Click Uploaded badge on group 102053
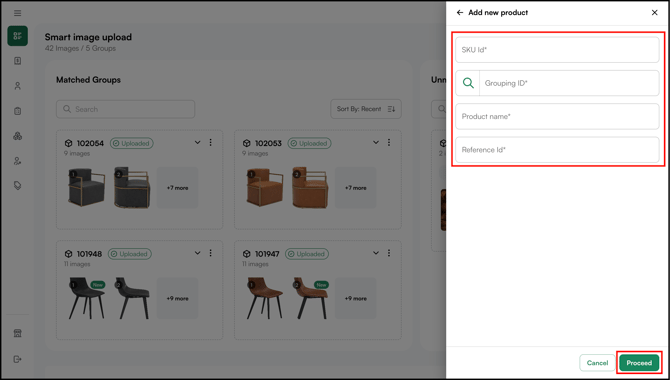The image size is (670, 380). coord(309,143)
